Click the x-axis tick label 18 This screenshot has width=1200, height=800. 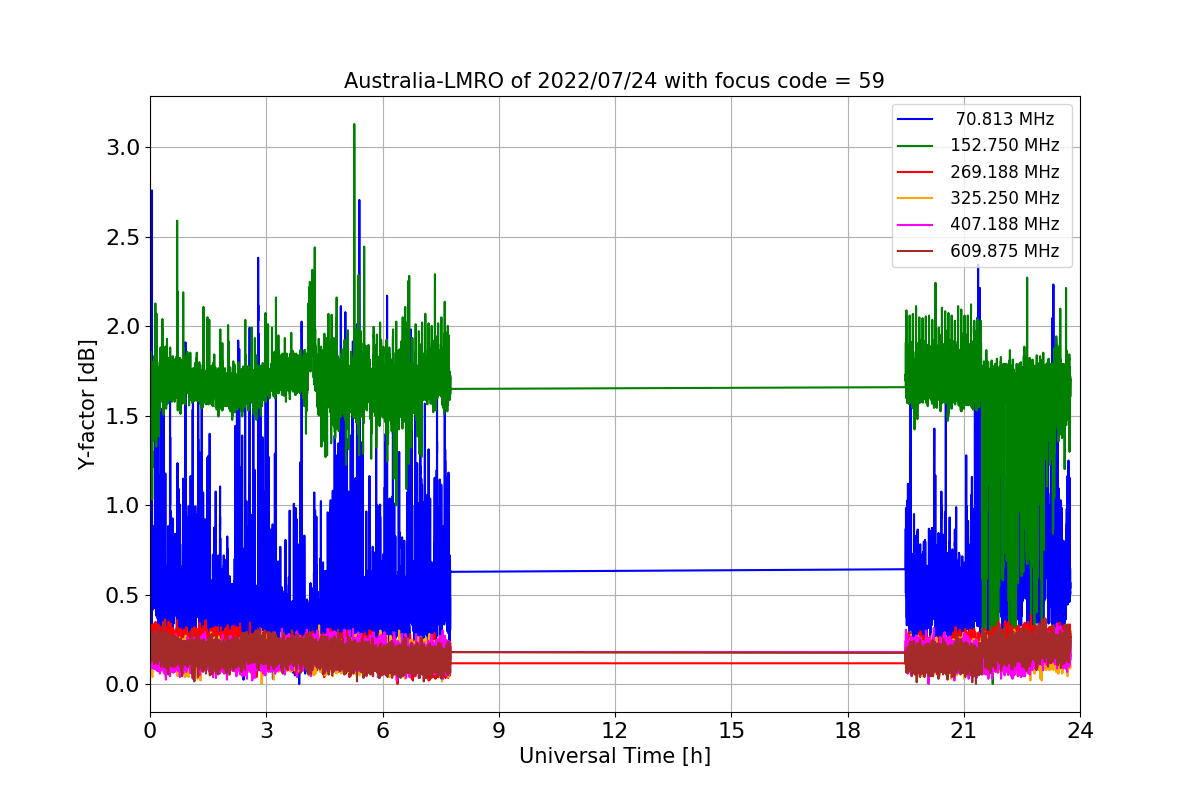click(847, 731)
